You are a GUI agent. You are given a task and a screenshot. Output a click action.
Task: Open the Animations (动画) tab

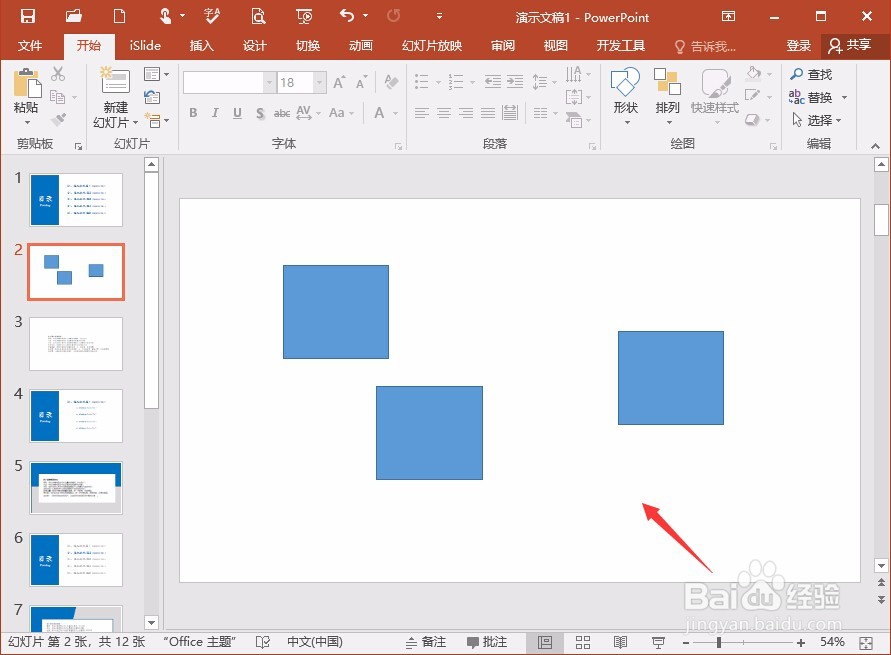[360, 45]
